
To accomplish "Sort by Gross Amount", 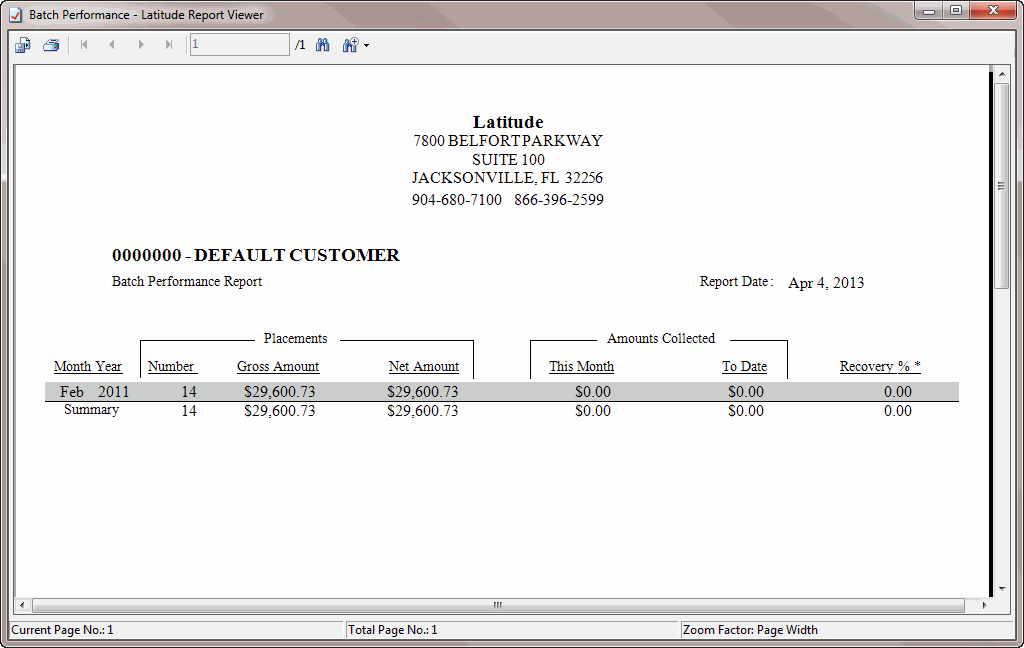I will 278,366.
